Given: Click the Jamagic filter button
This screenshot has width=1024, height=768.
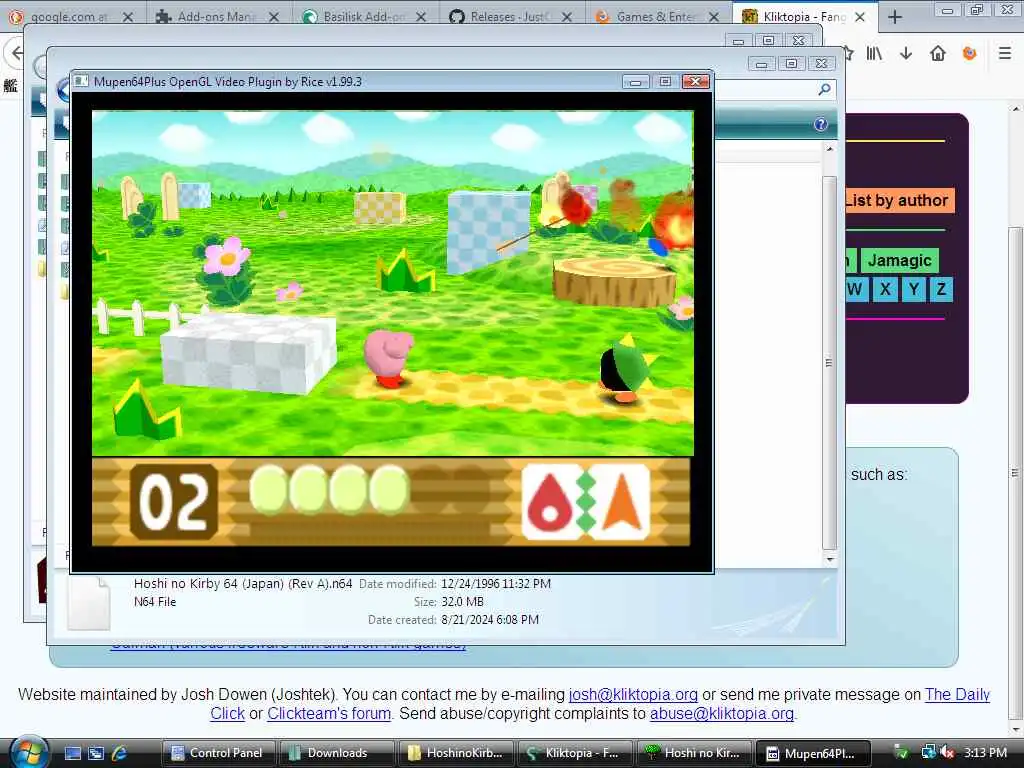Looking at the screenshot, I should pyautogui.click(x=899, y=261).
